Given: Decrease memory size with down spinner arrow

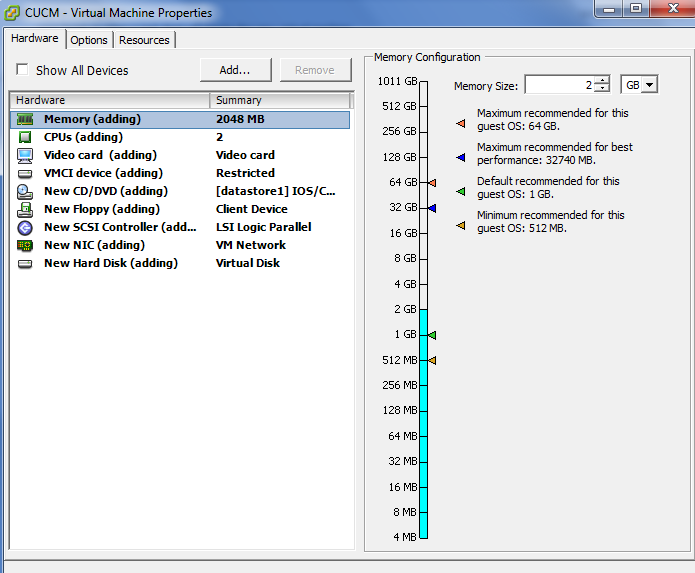Looking at the screenshot, I should pos(602,90).
